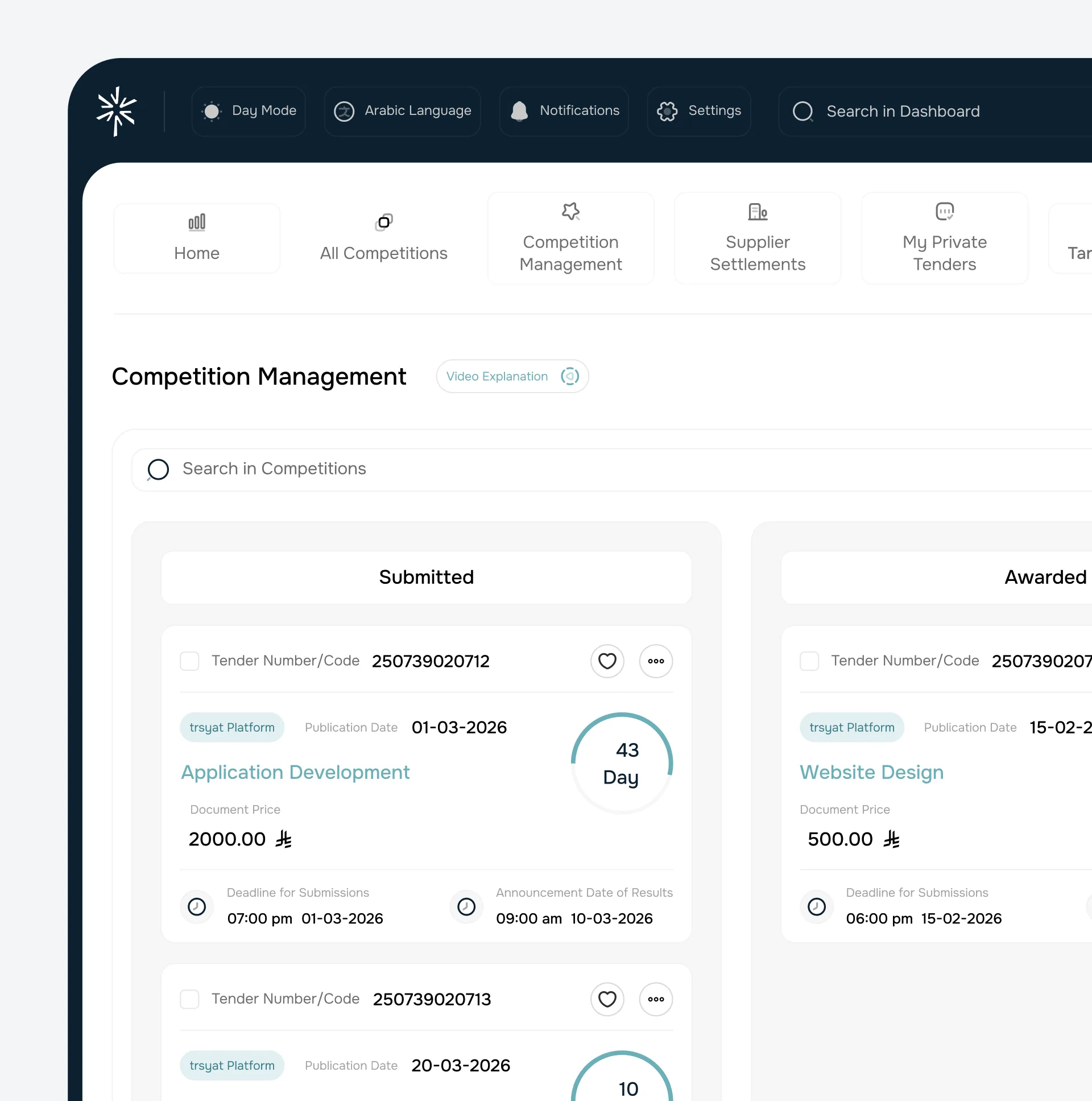Check the checkbox for tender 250739020712
Viewport: 1092px width, 1101px height.
click(190, 661)
